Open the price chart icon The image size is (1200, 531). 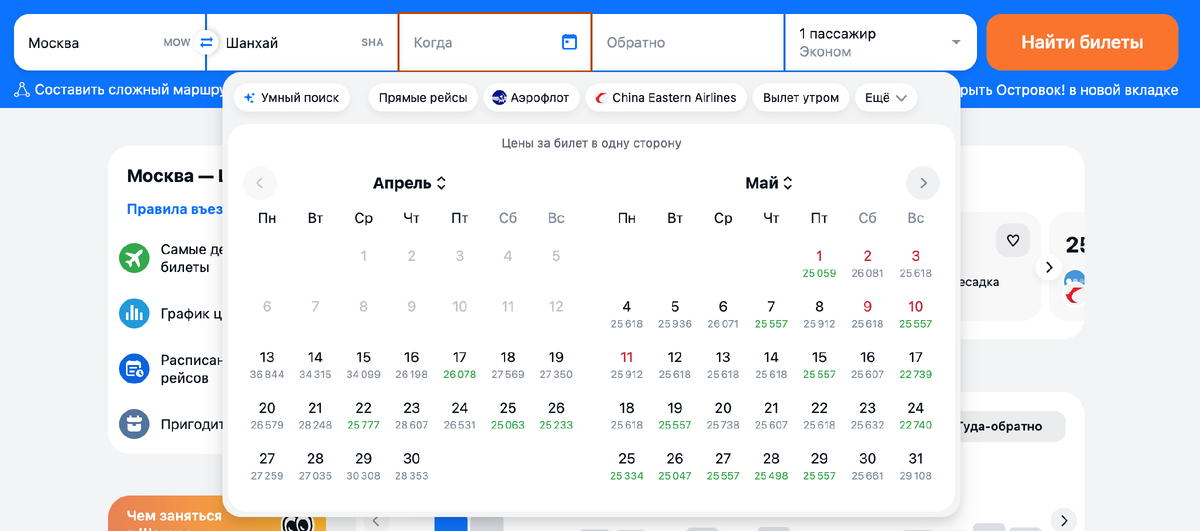click(x=134, y=314)
